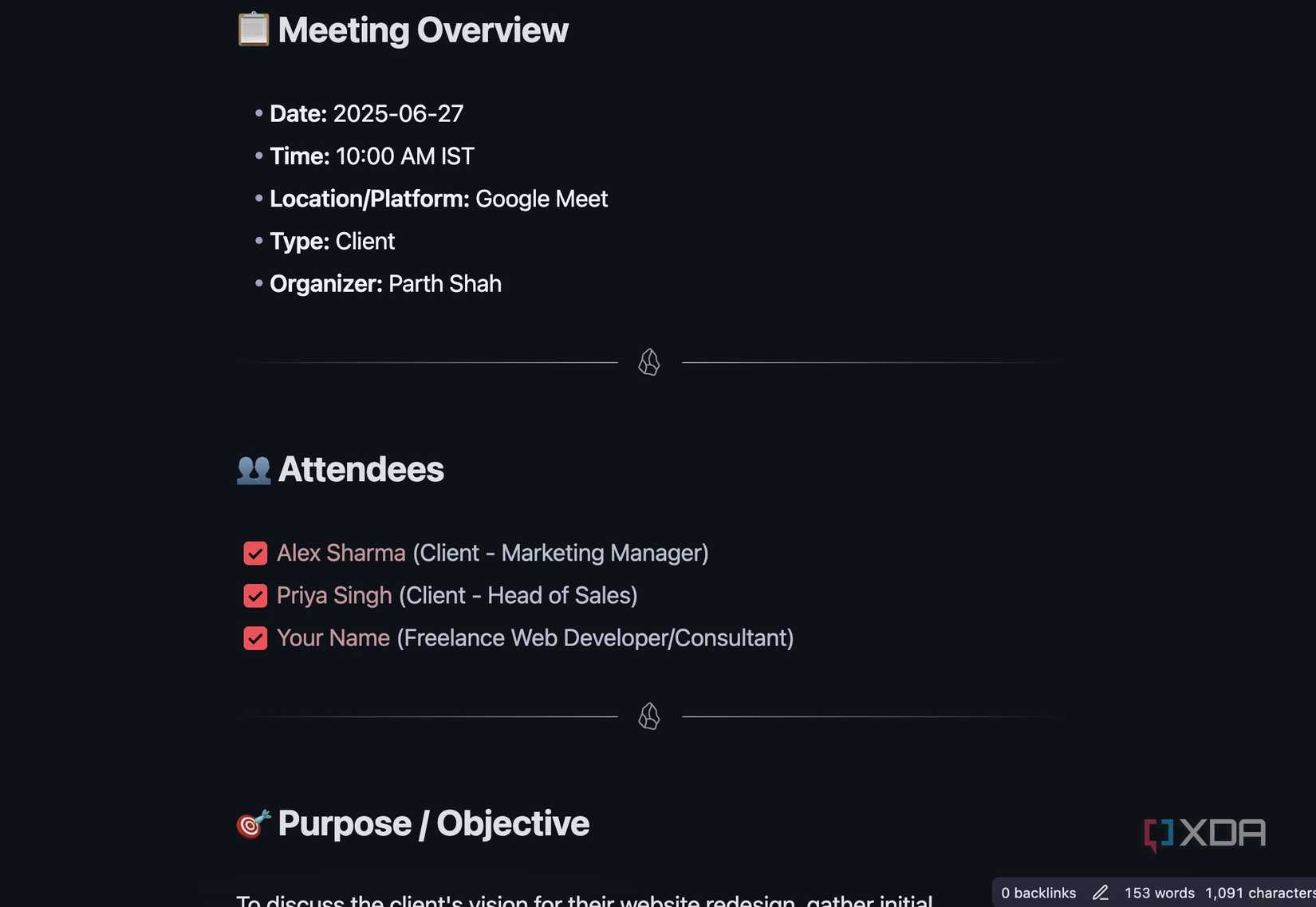Click the bullet marker next to Date
1316x907 pixels.
pyautogui.click(x=258, y=113)
